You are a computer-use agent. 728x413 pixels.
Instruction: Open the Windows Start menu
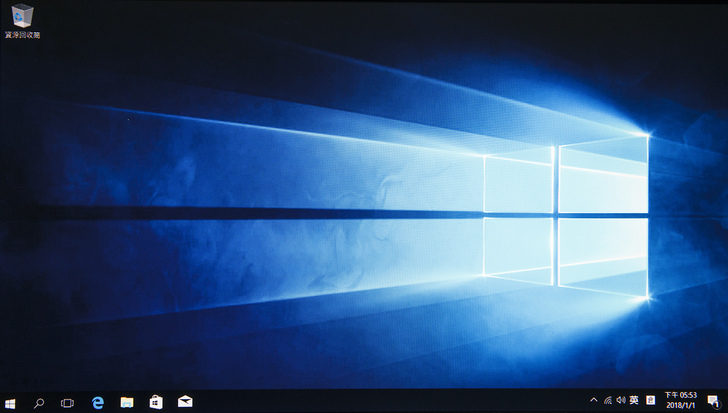pos(10,403)
